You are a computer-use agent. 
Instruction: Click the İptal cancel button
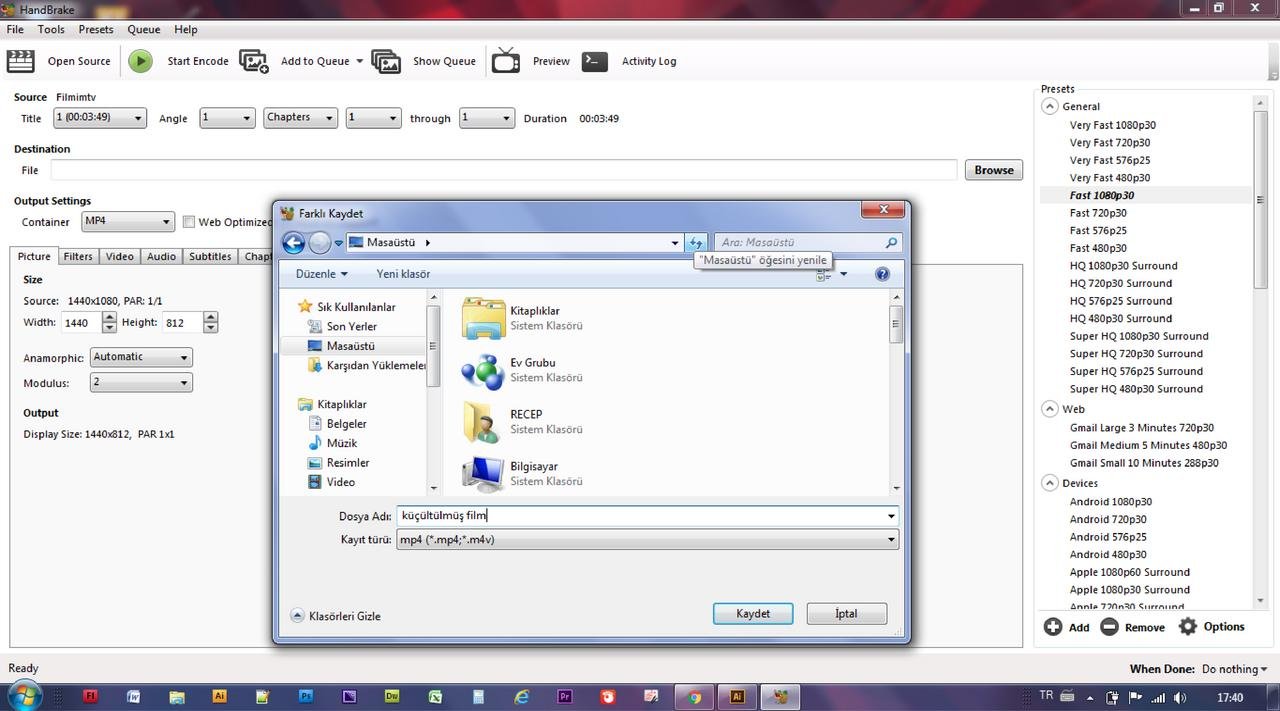(x=846, y=614)
